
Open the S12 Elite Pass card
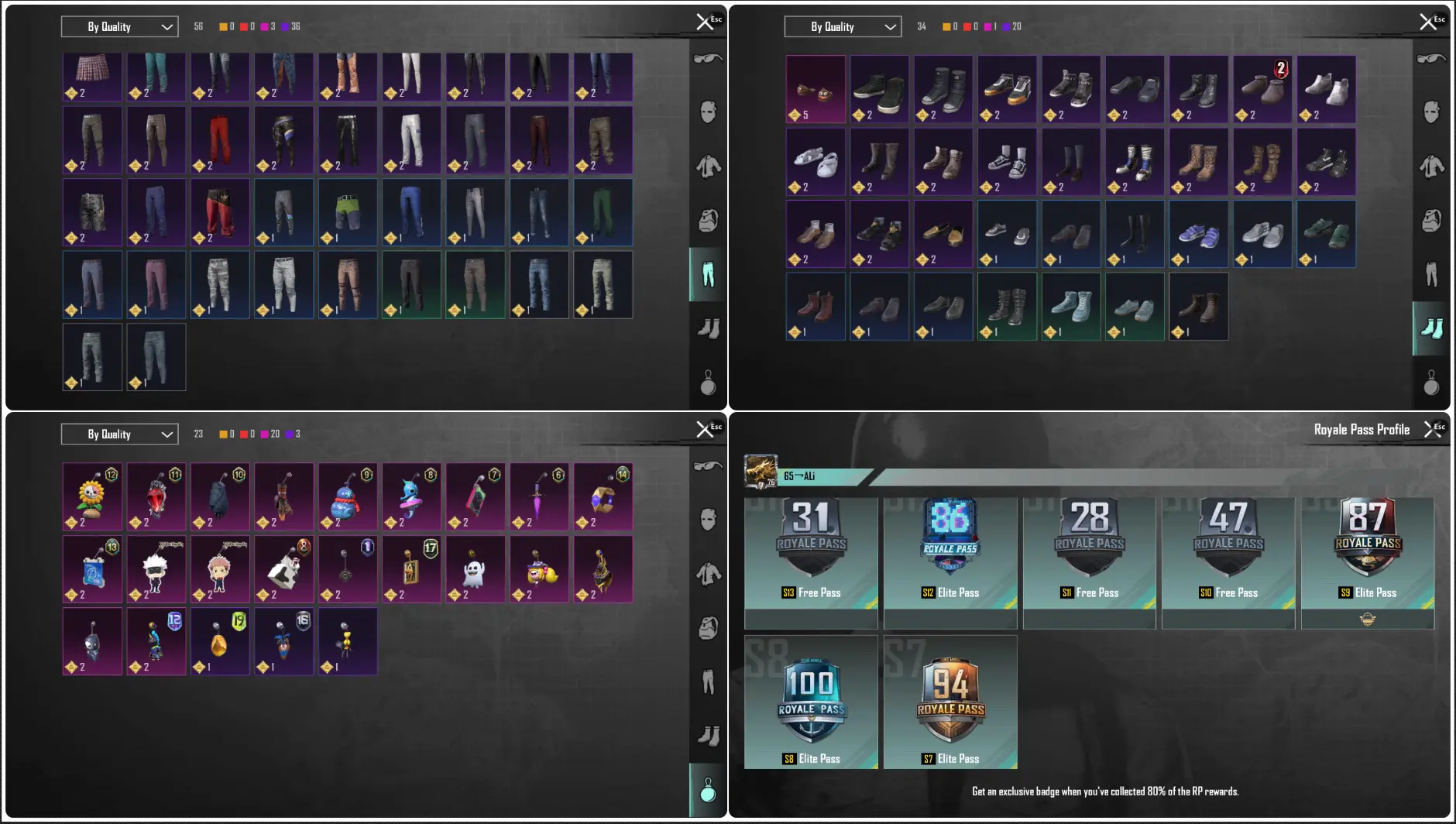coord(950,563)
